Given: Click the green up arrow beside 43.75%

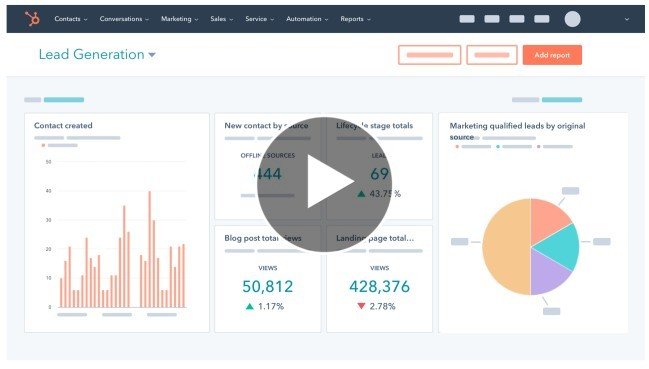Looking at the screenshot, I should coord(361,194).
